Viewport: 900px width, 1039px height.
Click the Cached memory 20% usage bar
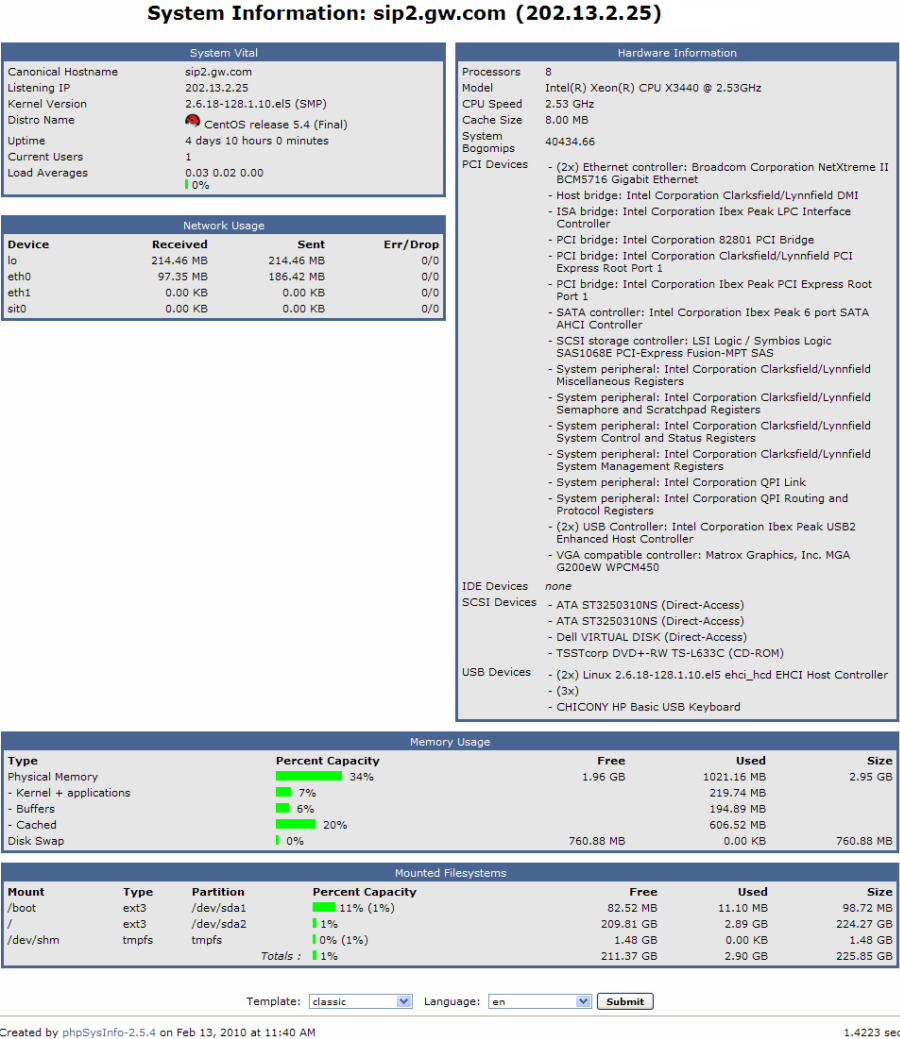tap(294, 825)
